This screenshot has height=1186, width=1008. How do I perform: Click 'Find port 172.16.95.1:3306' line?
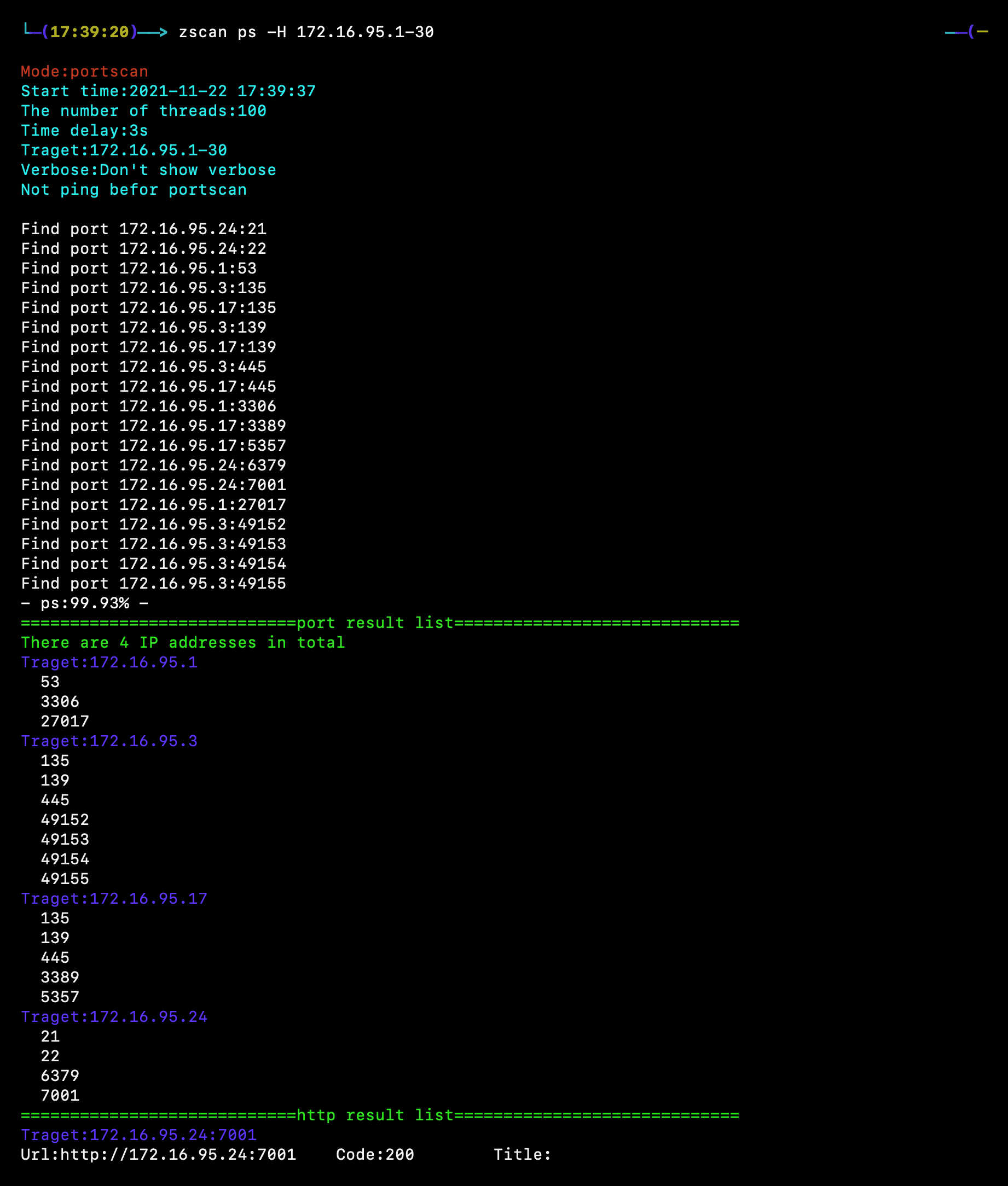[148, 406]
